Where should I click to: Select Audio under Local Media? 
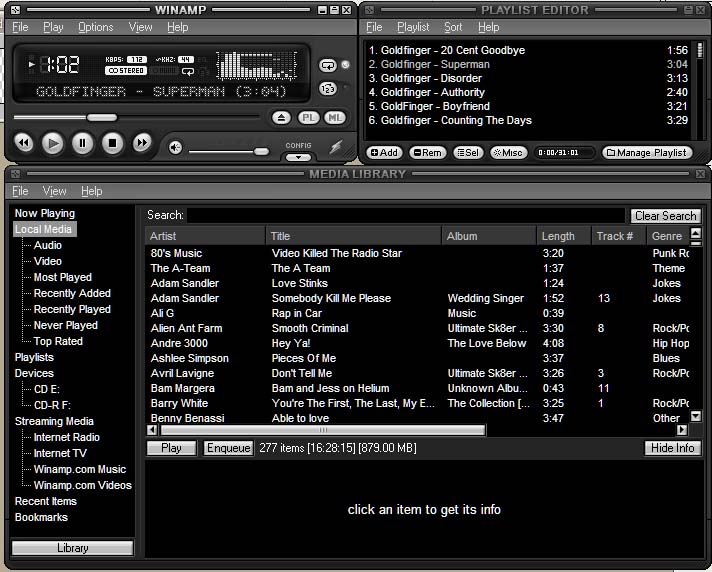tap(48, 245)
